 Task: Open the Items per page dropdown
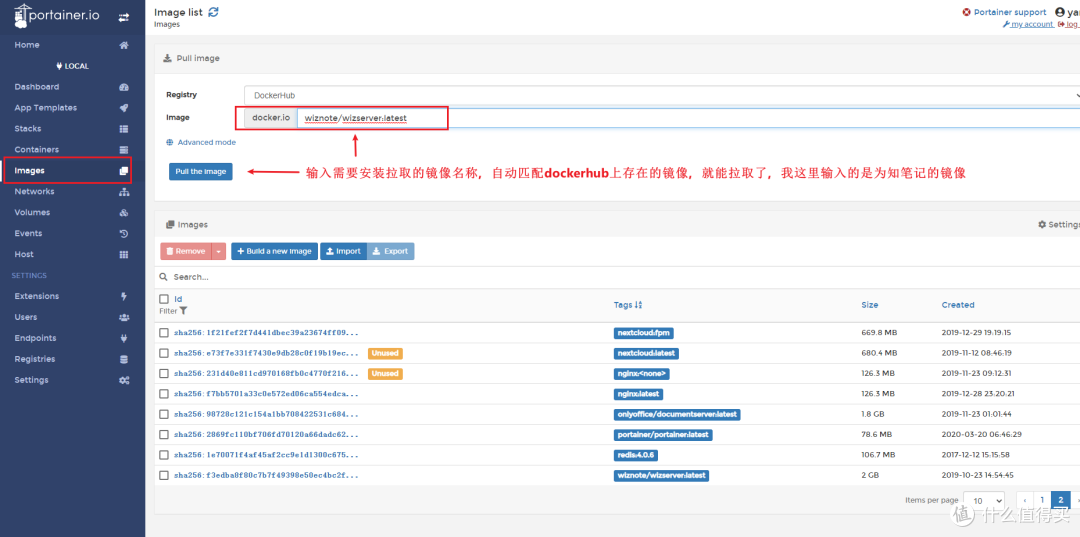[x=985, y=500]
